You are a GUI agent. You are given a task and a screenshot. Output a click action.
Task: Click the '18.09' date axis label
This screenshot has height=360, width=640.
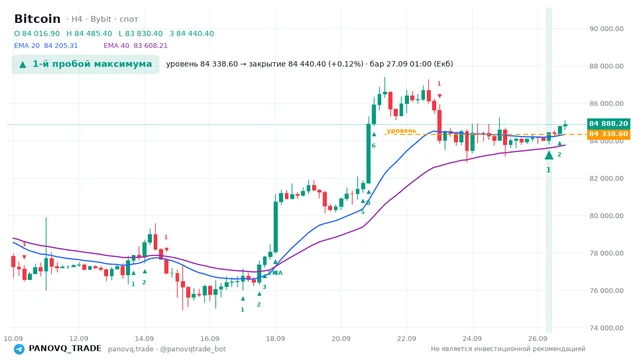[x=275, y=339]
